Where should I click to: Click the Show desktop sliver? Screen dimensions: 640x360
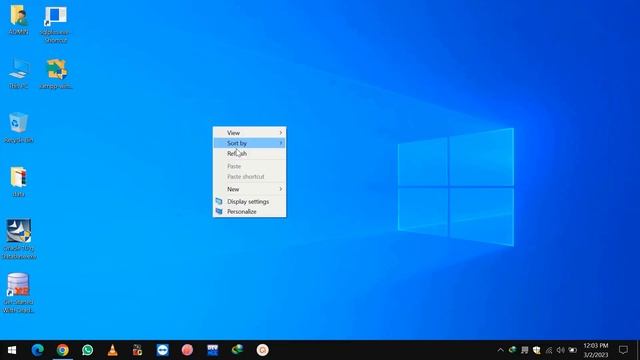638,350
